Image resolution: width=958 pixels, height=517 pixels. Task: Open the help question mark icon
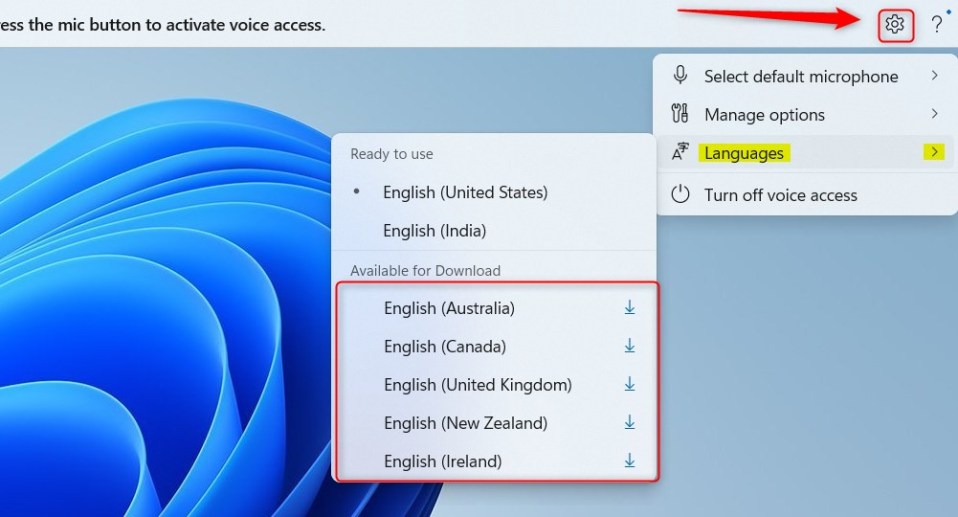coord(937,24)
